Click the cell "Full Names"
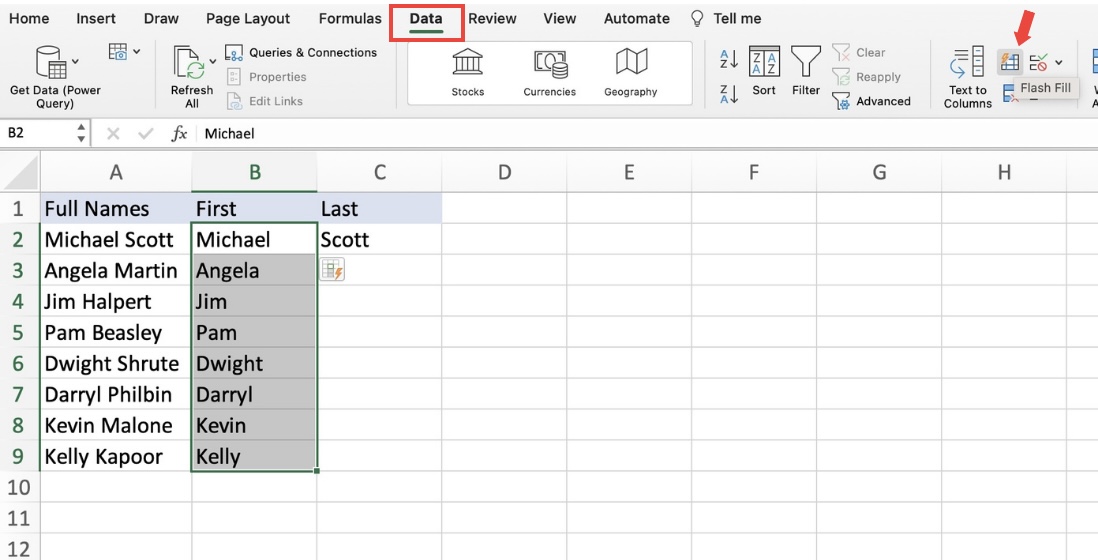The width and height of the screenshot is (1098, 560). [116, 209]
